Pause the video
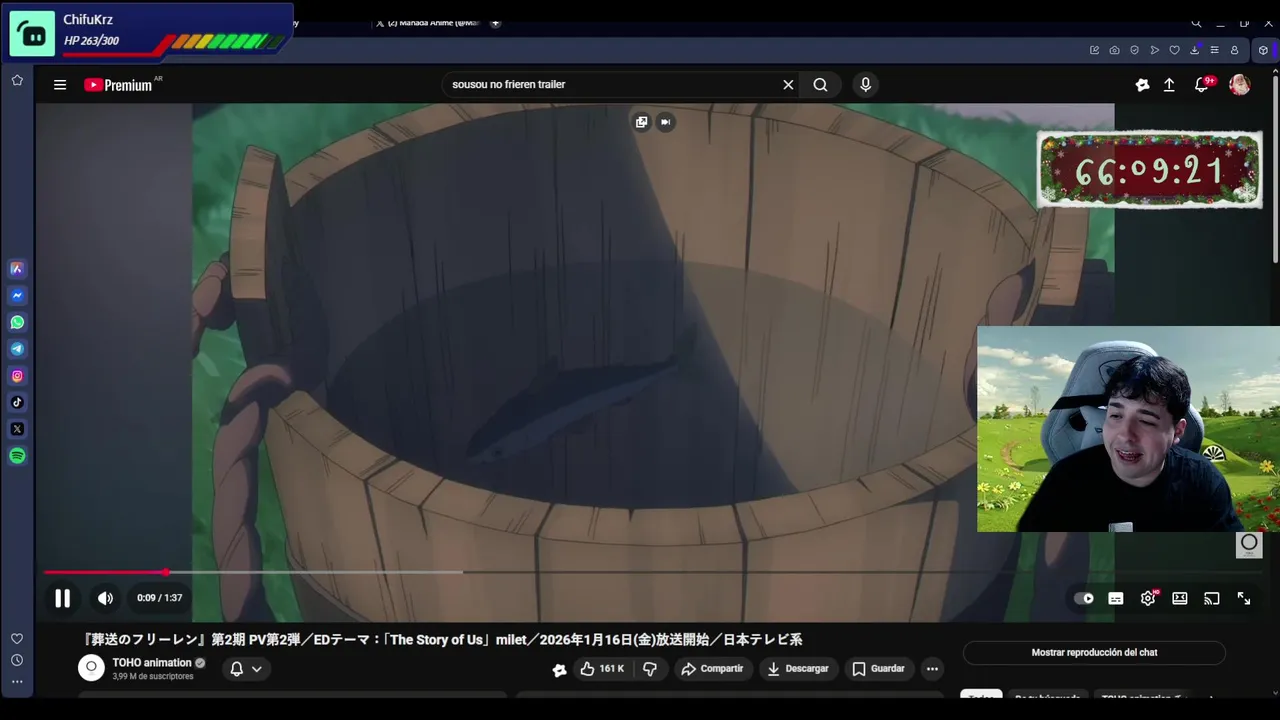This screenshot has height=720, width=1280. click(x=62, y=598)
